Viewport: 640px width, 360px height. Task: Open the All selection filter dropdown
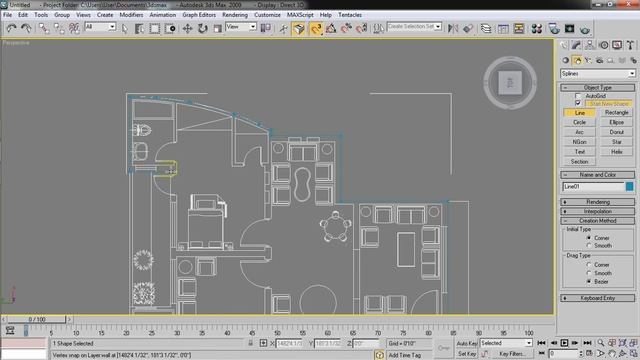100,27
